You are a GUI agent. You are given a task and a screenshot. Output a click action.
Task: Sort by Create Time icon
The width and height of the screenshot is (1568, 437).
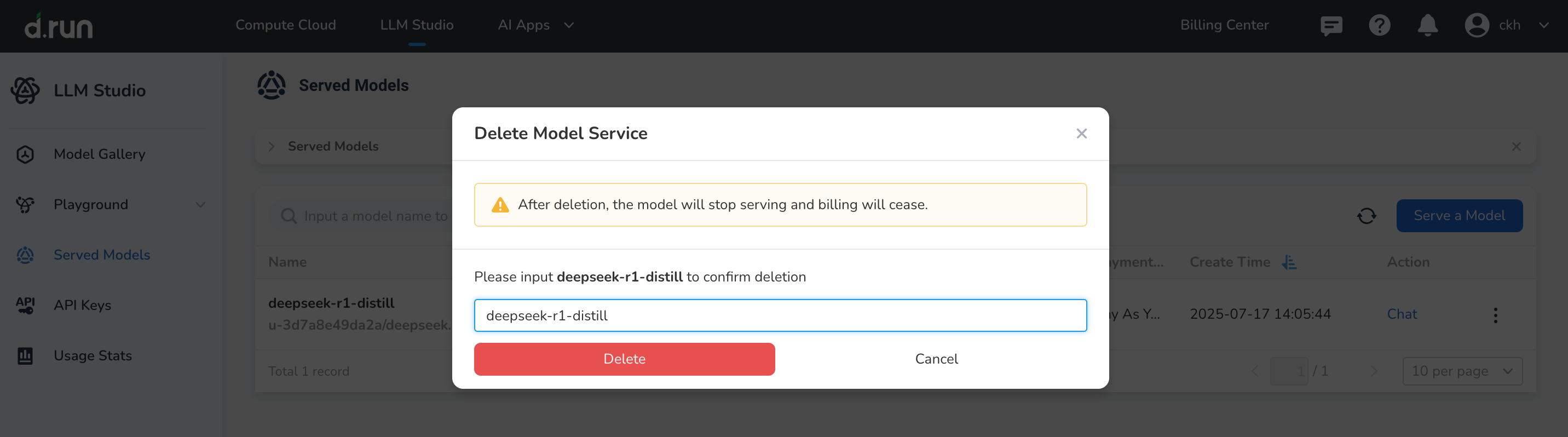click(1289, 262)
